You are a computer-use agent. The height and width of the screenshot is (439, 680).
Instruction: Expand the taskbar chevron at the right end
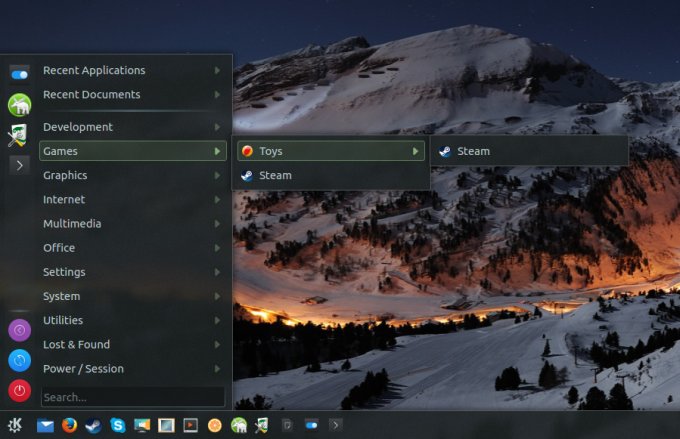coord(335,425)
